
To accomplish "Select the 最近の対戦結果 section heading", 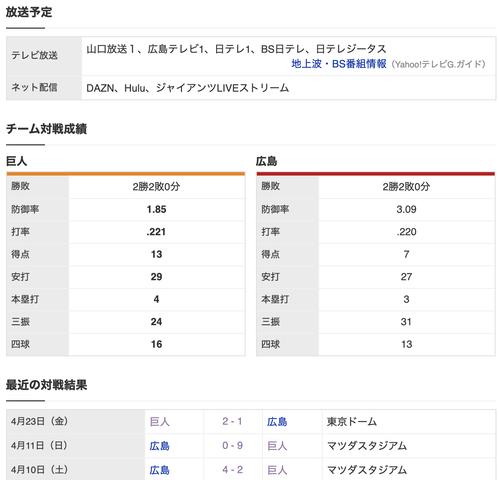I will (46, 385).
